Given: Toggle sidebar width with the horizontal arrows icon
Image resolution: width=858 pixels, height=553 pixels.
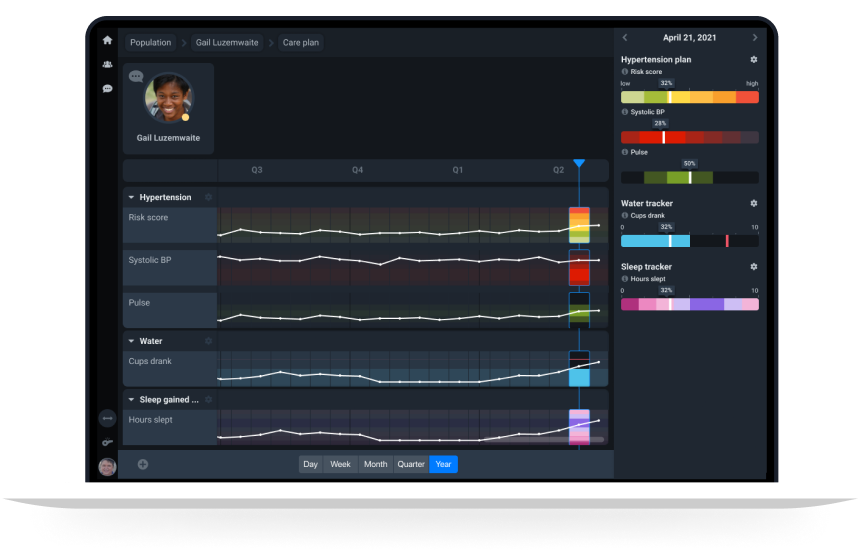Looking at the screenshot, I should [x=107, y=418].
